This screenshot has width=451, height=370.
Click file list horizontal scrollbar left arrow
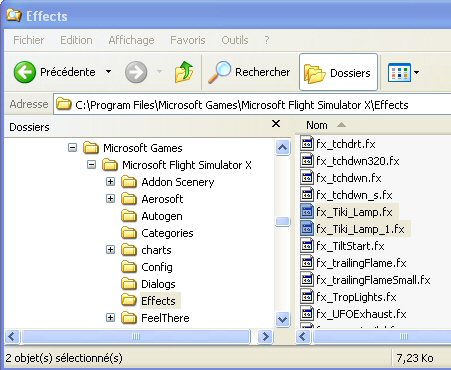(303, 336)
